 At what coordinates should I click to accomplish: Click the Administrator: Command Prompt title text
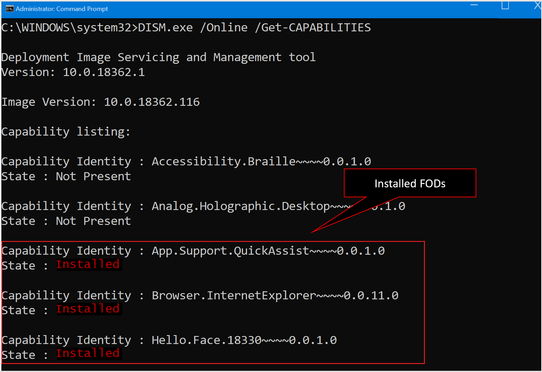62,9
